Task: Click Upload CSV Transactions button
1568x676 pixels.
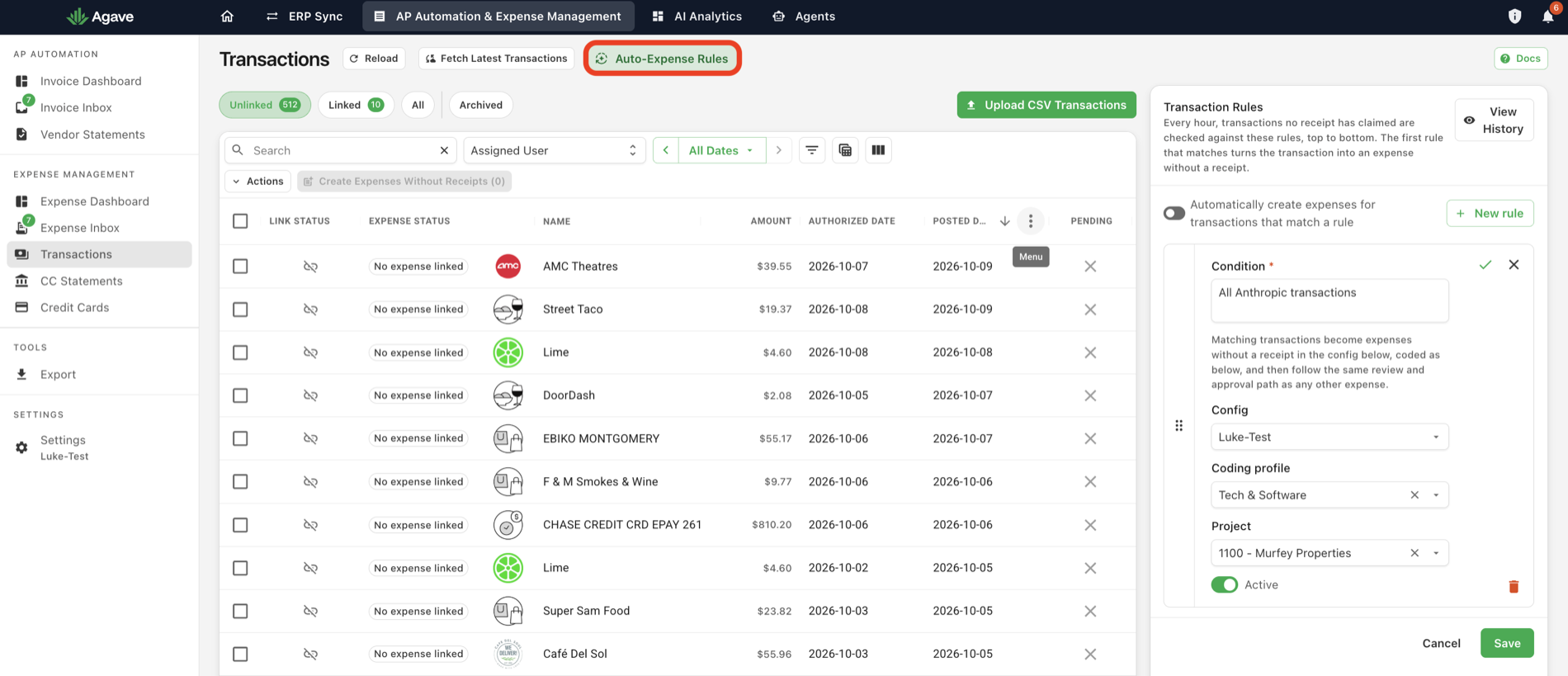Action: coord(1046,105)
